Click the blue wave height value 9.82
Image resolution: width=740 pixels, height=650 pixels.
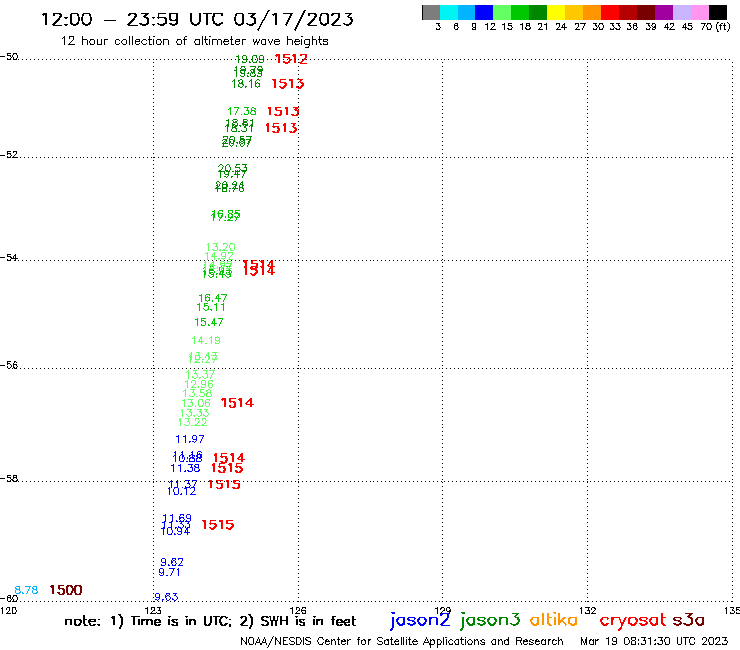click(172, 562)
